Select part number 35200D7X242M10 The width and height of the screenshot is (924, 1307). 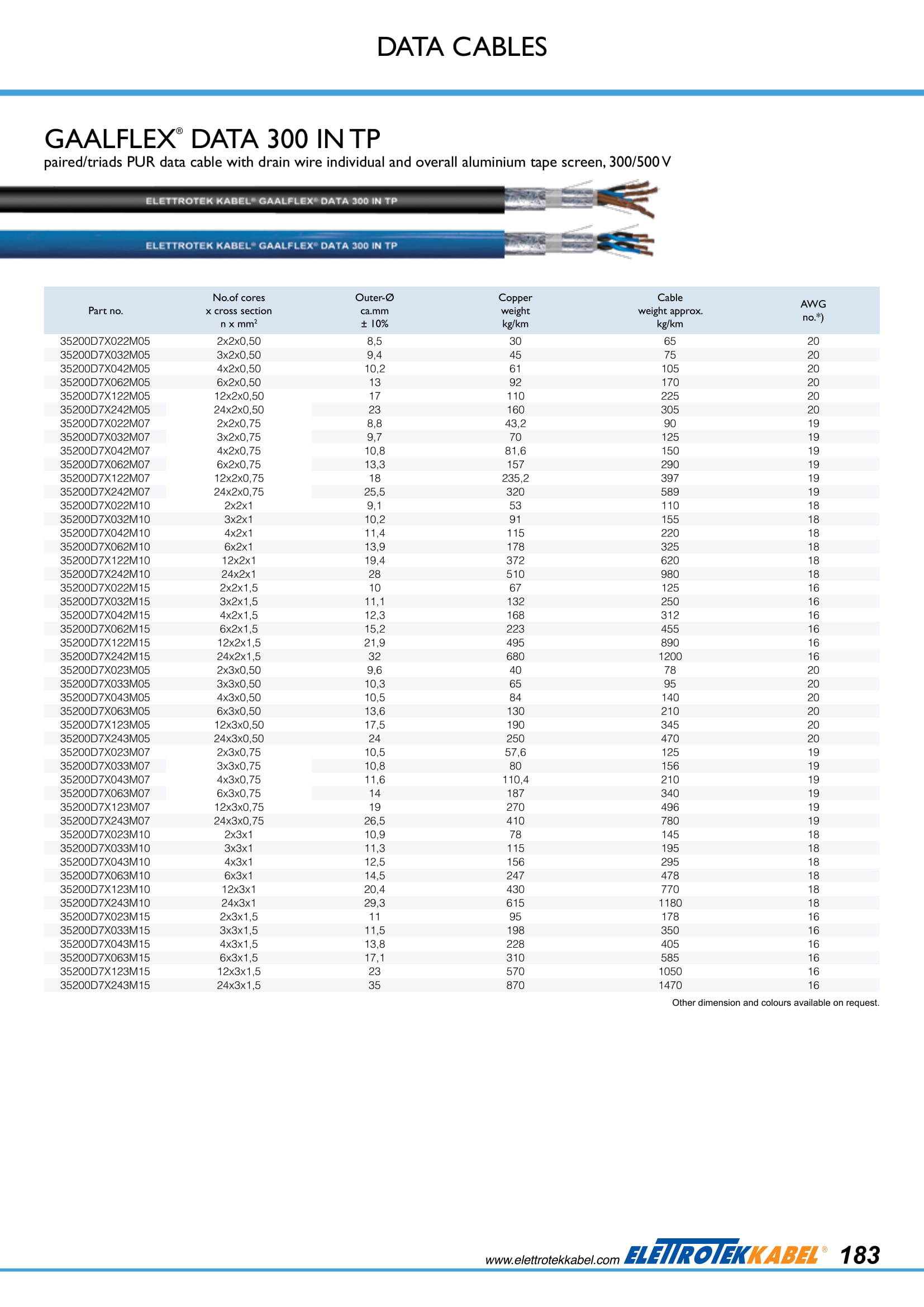(x=105, y=574)
